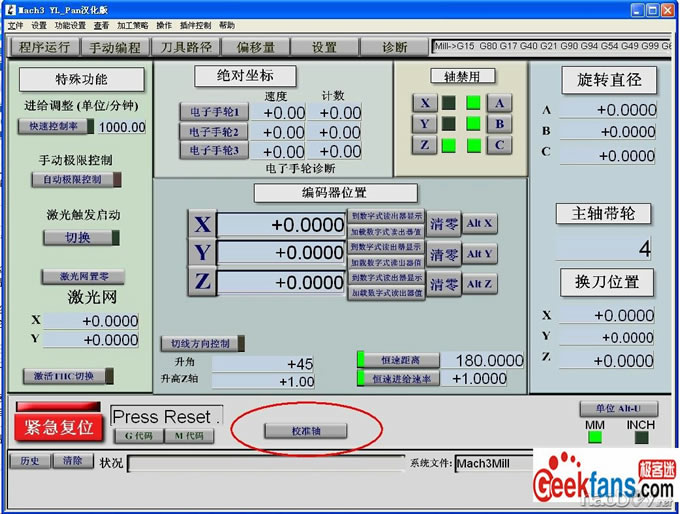Switch to the 刀具路径 tab
Image resolution: width=680 pixels, height=514 pixels.
[x=184, y=47]
